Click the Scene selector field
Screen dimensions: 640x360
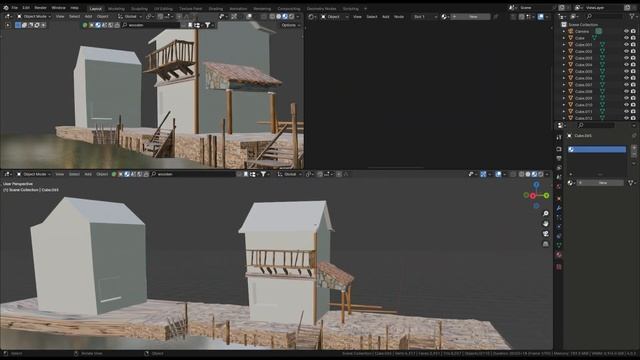[x=536, y=8]
